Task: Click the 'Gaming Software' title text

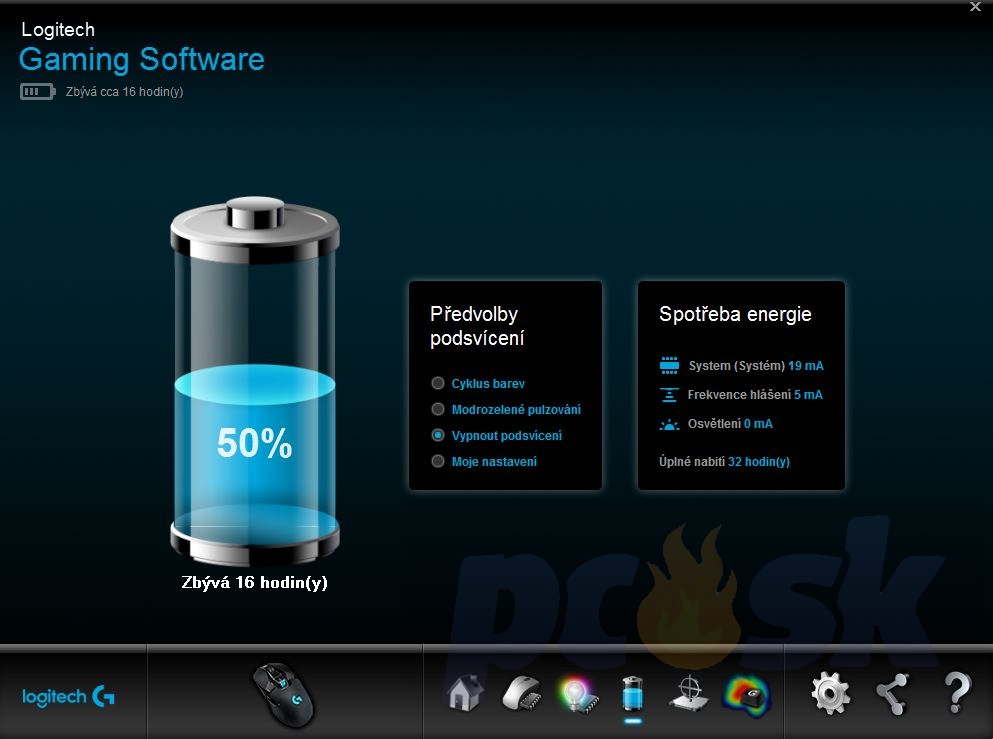Action: tap(142, 60)
